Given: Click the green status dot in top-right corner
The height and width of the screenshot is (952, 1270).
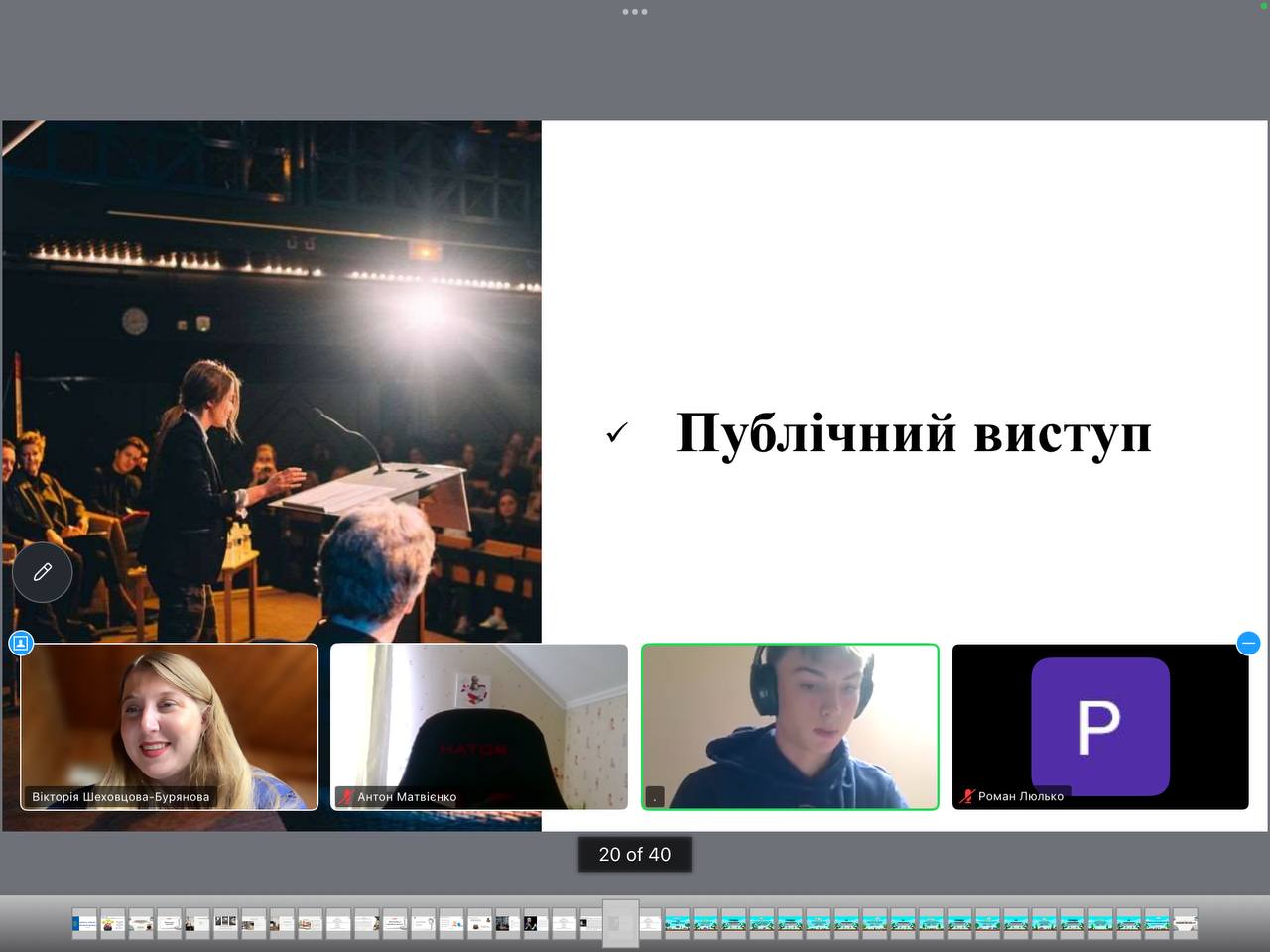Looking at the screenshot, I should coord(1264,6).
